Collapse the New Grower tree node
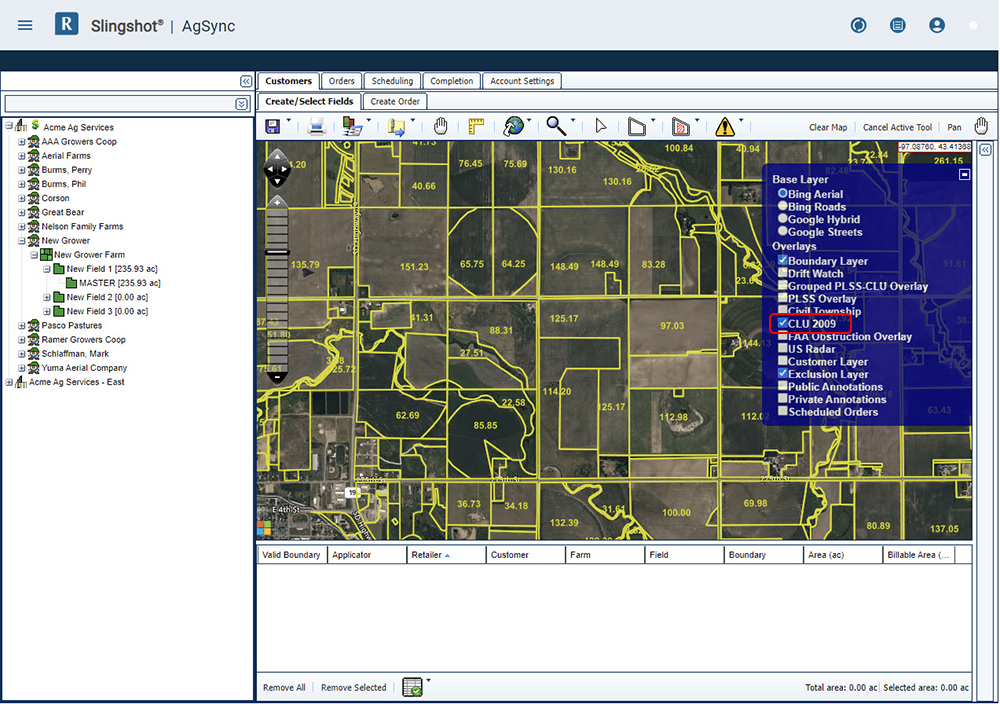The width and height of the screenshot is (1000, 704). (21, 240)
